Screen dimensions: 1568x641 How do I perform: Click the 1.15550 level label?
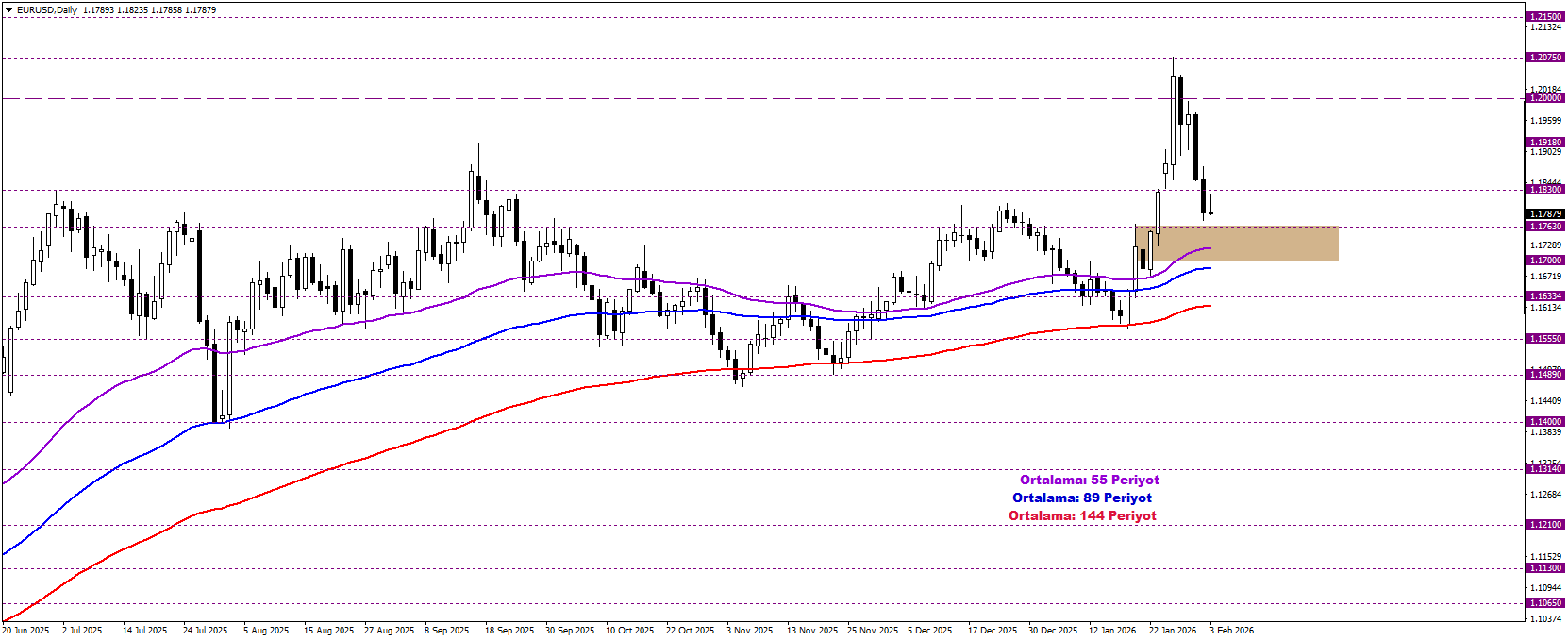(x=1545, y=339)
